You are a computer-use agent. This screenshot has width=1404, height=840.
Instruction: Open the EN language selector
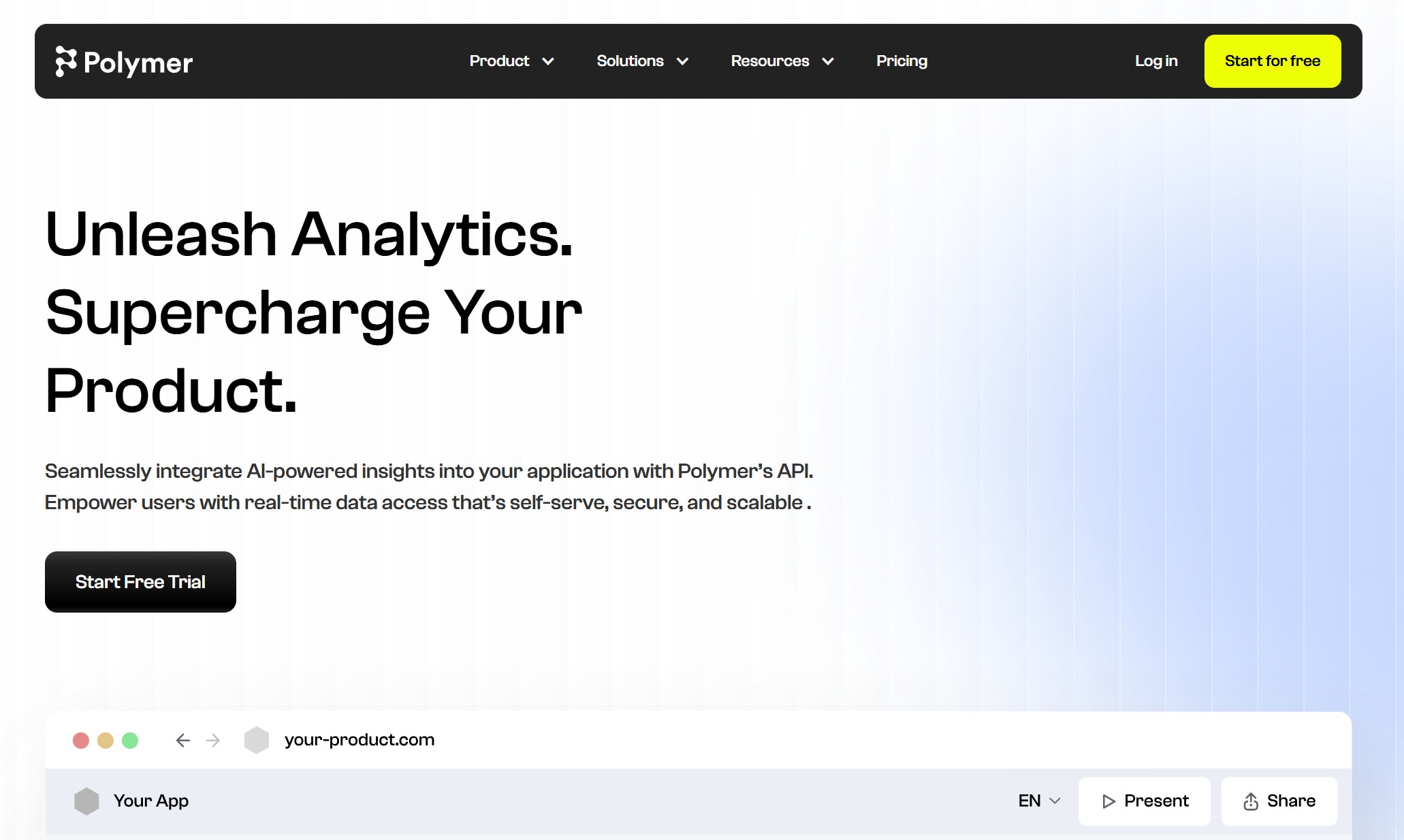1039,801
